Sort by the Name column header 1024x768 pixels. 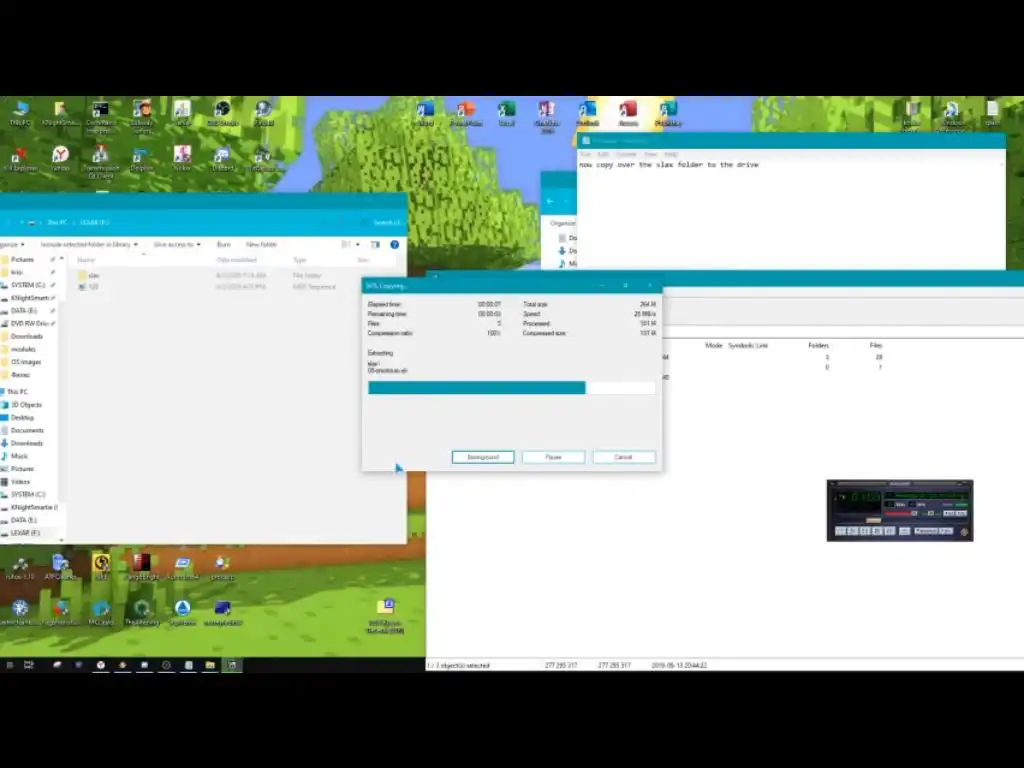point(86,260)
